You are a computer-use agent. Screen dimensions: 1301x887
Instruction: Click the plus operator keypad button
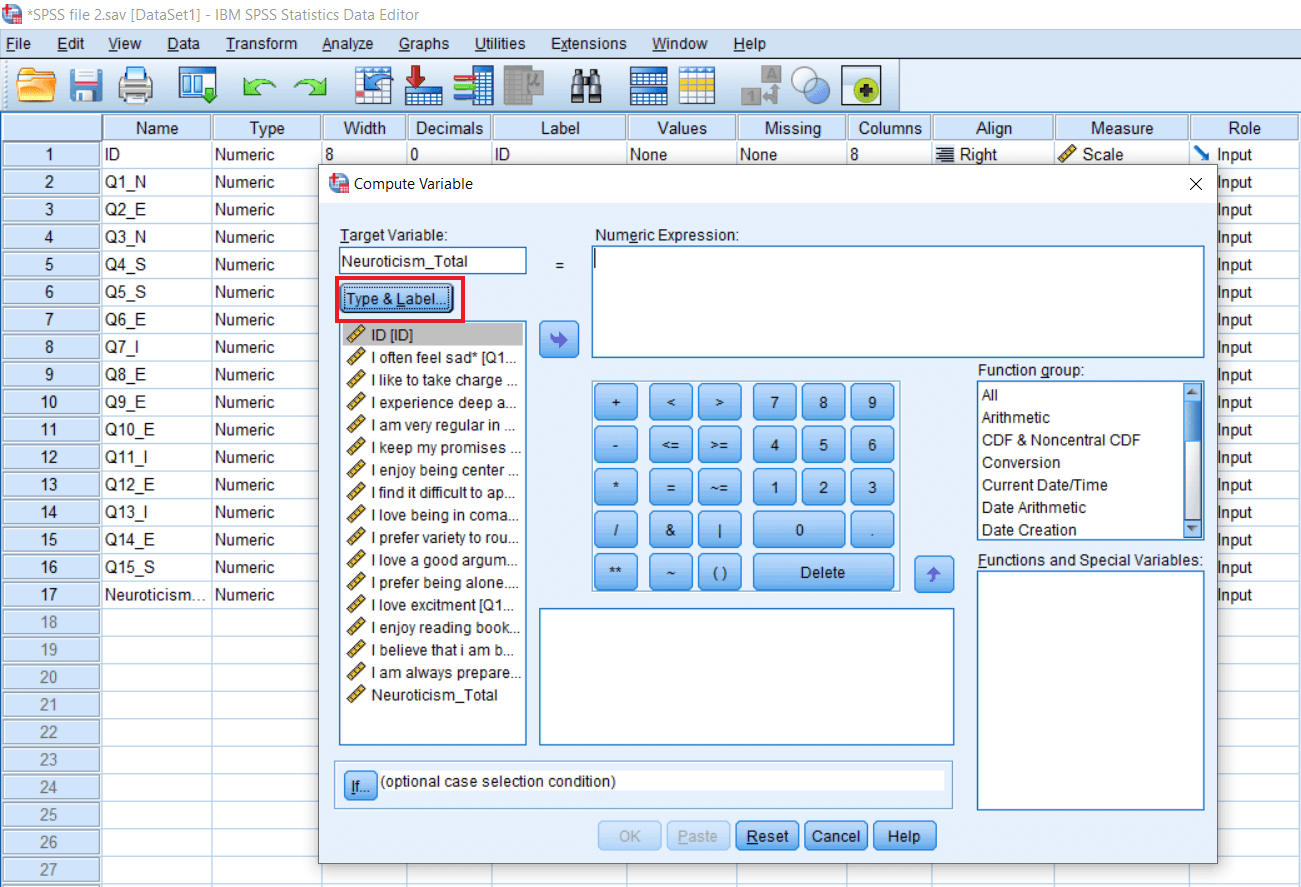tap(616, 403)
